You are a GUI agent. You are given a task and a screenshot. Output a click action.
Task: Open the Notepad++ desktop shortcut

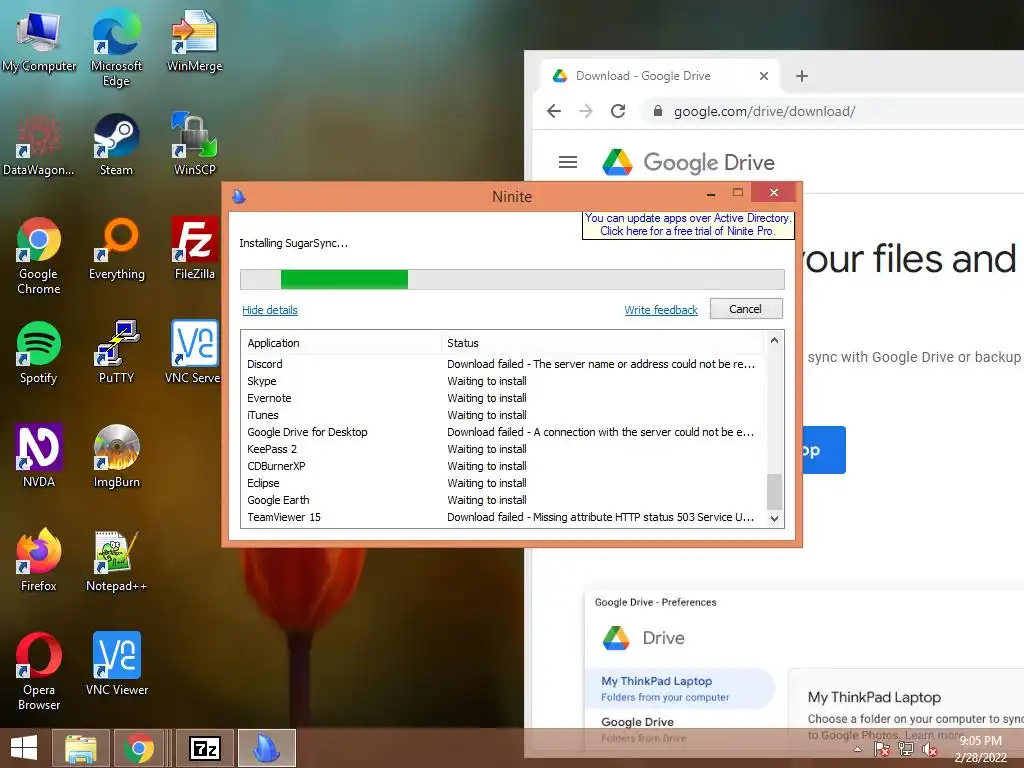pos(116,560)
